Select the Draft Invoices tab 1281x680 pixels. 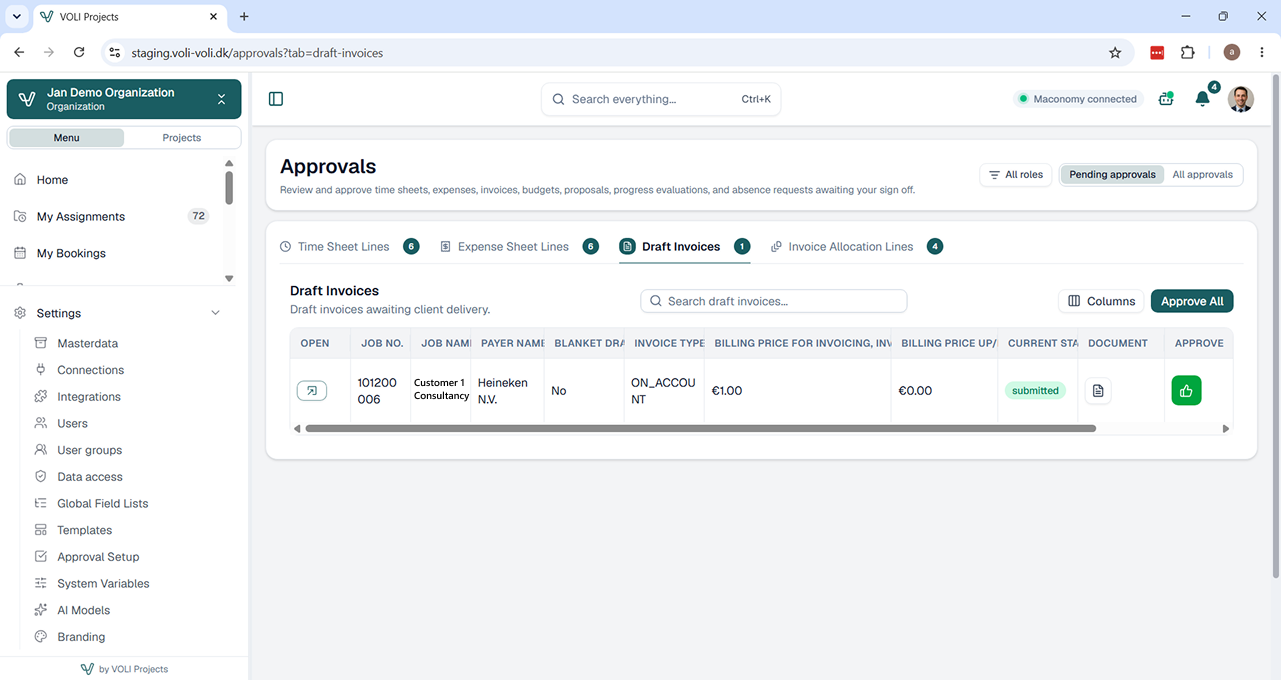(684, 247)
